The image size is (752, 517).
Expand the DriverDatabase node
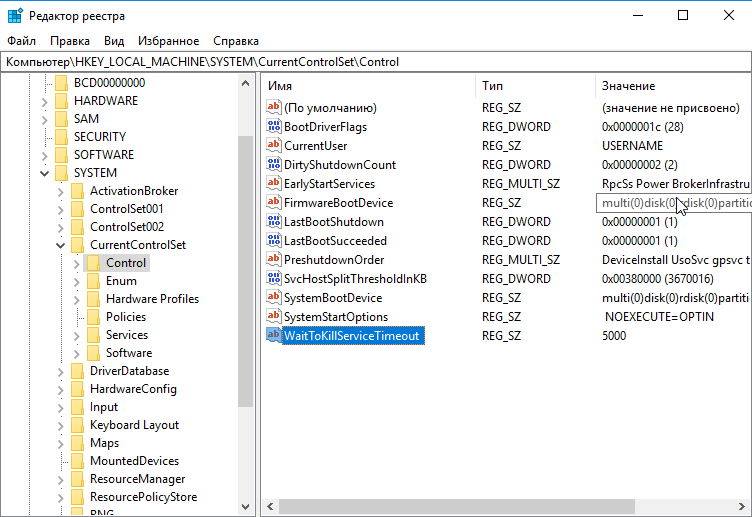60,372
